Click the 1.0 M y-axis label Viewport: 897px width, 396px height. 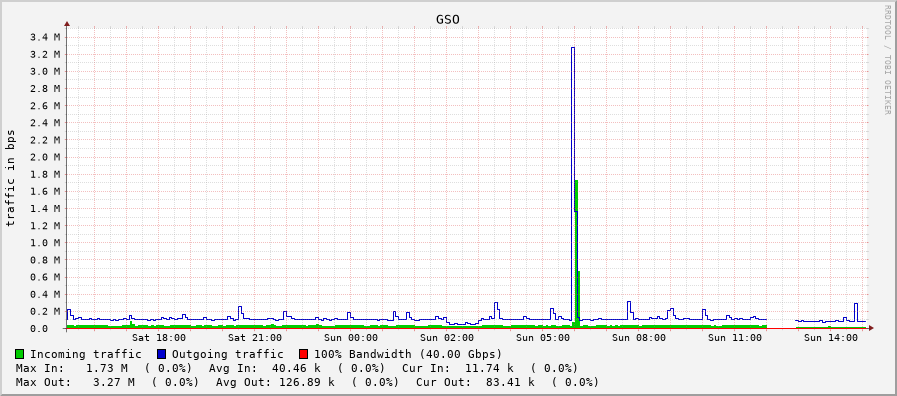(48, 243)
